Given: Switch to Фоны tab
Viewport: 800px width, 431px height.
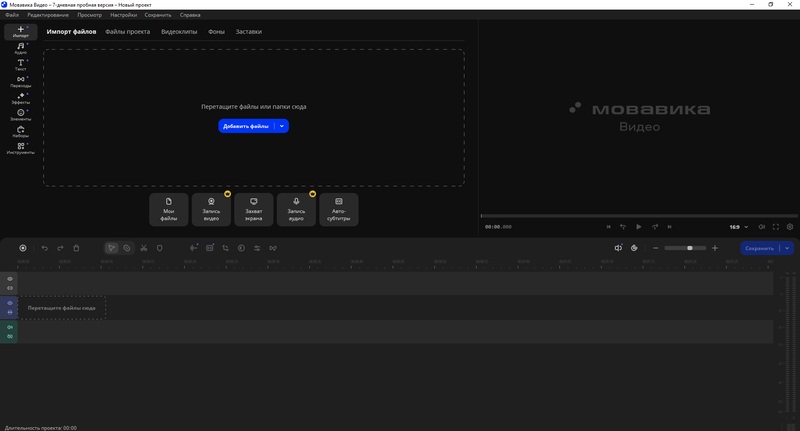Looking at the screenshot, I should click(216, 32).
